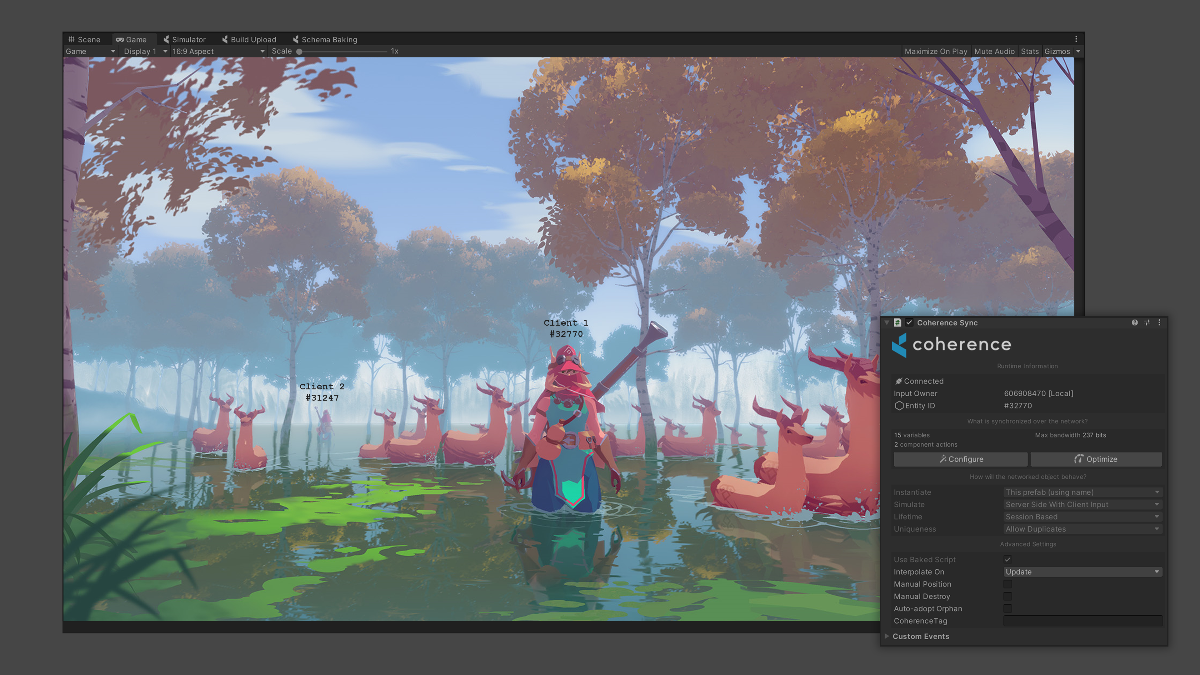The height and width of the screenshot is (675, 1200).
Task: Disable the Coherence Sync component checkbox
Action: 909,323
